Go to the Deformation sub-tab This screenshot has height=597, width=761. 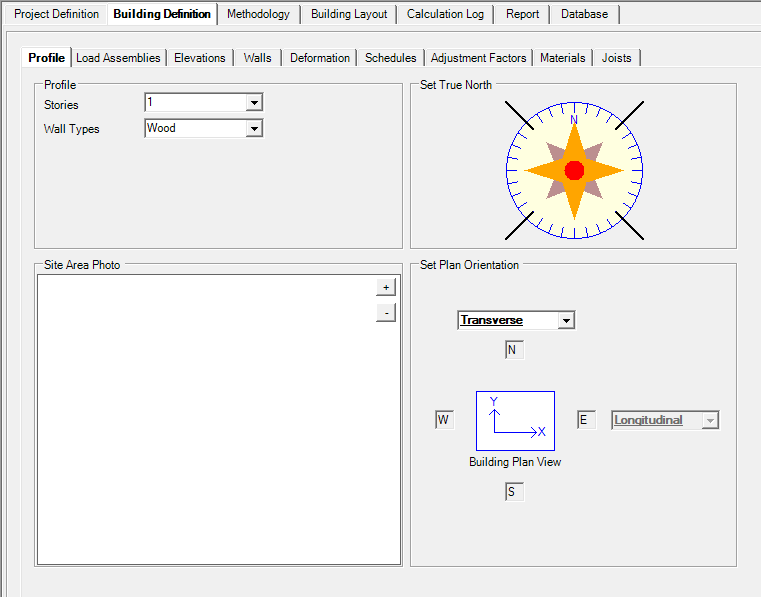[320, 58]
